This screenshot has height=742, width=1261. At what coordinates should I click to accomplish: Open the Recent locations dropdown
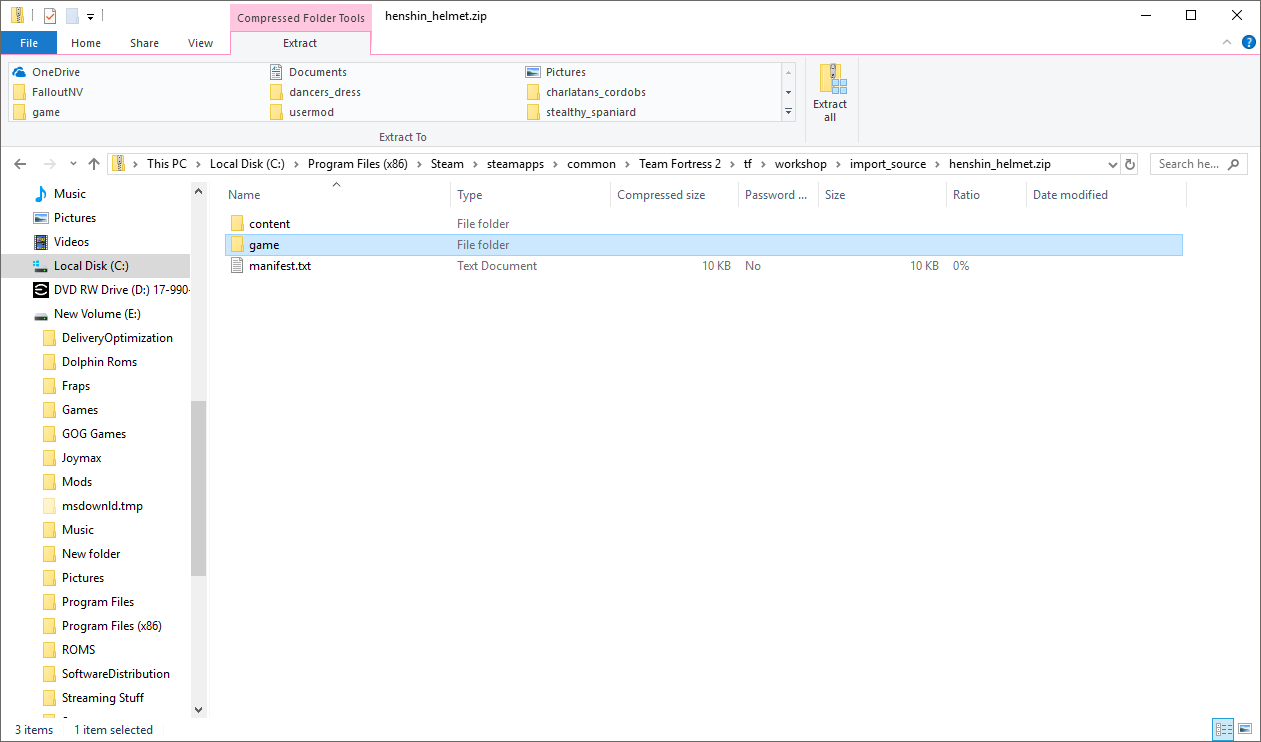point(73,164)
